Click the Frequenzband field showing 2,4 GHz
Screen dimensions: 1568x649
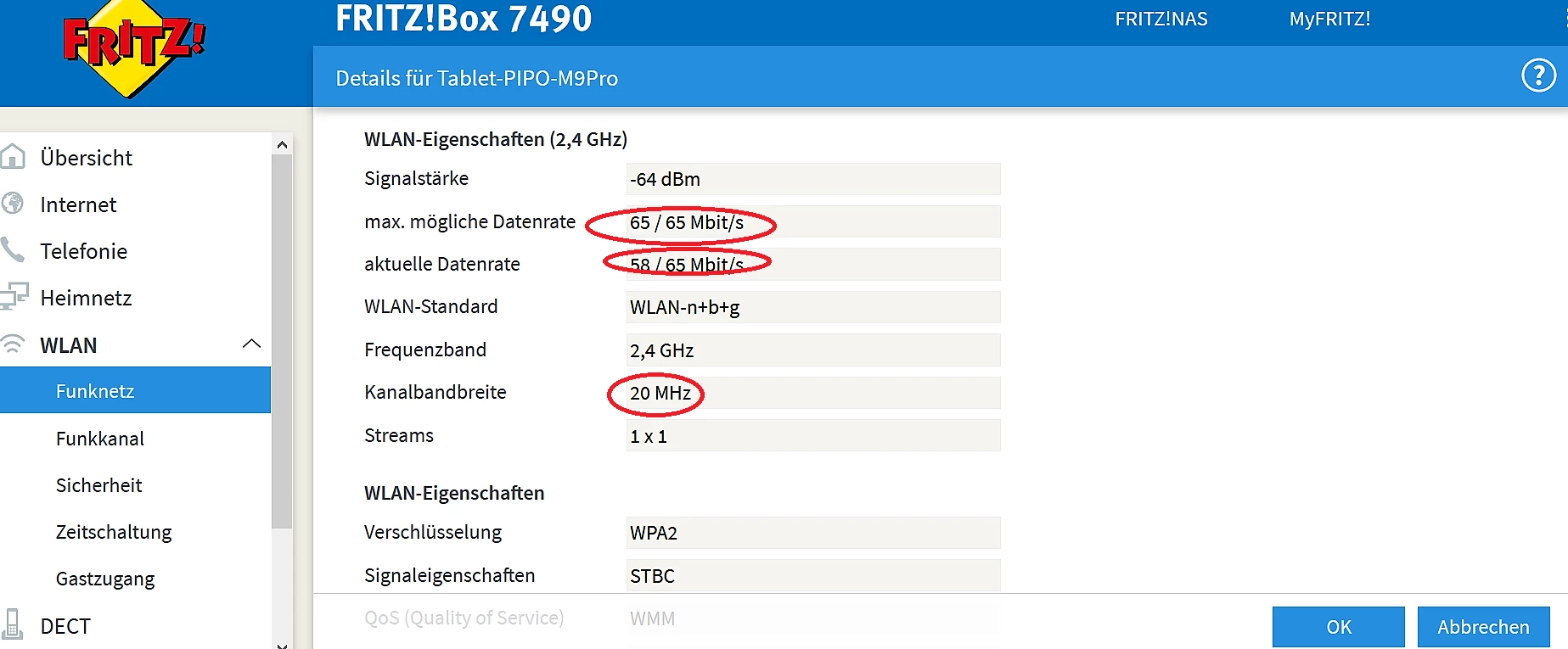(813, 350)
